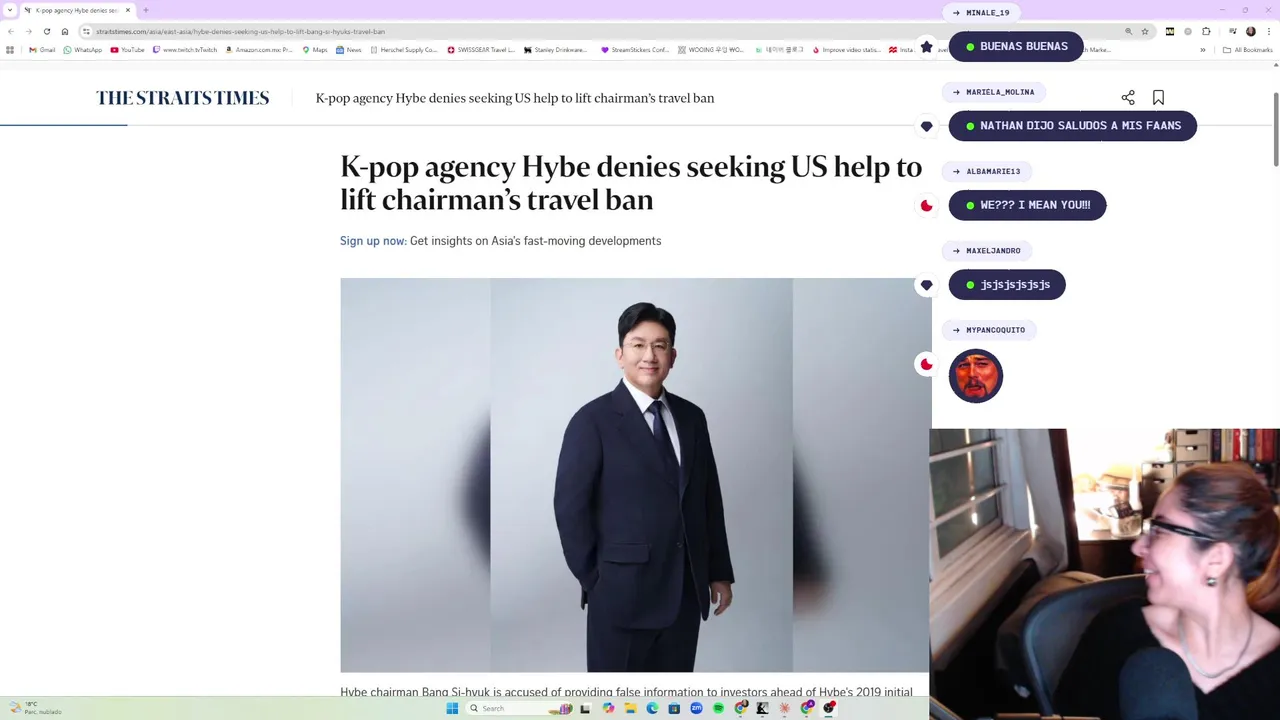Open the Windows Start menu
1280x720 pixels.
[x=452, y=708]
